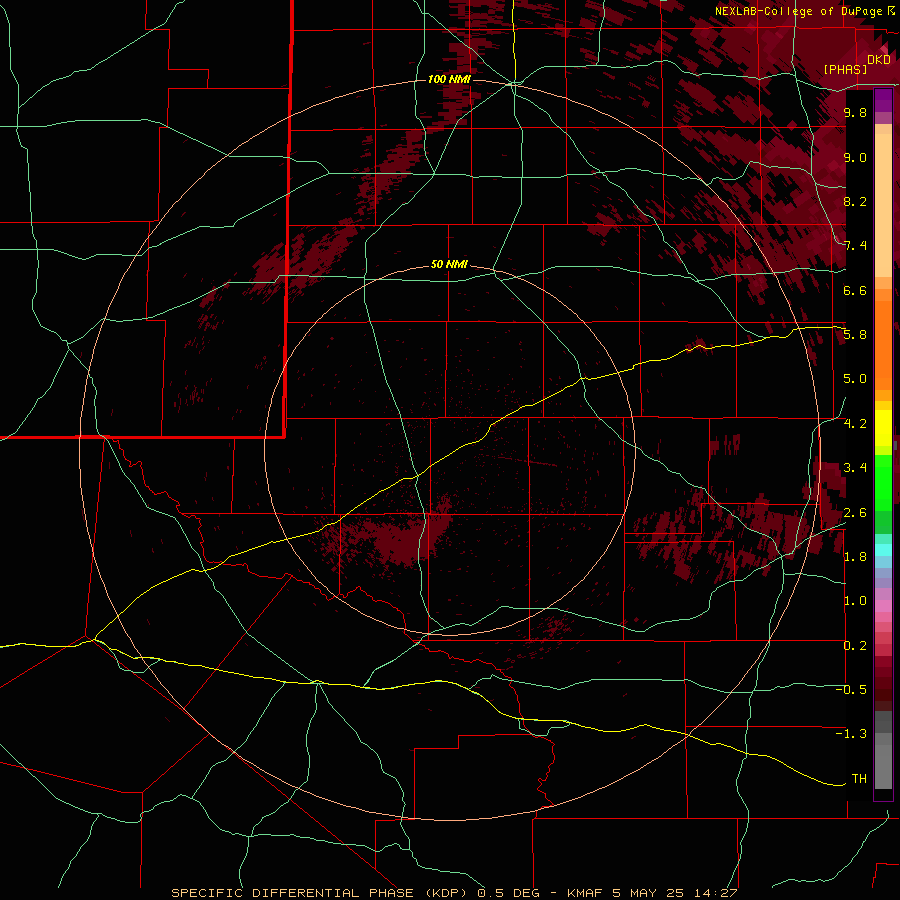
Task: Click the 50 NMI range ring label
Action: coord(449,264)
